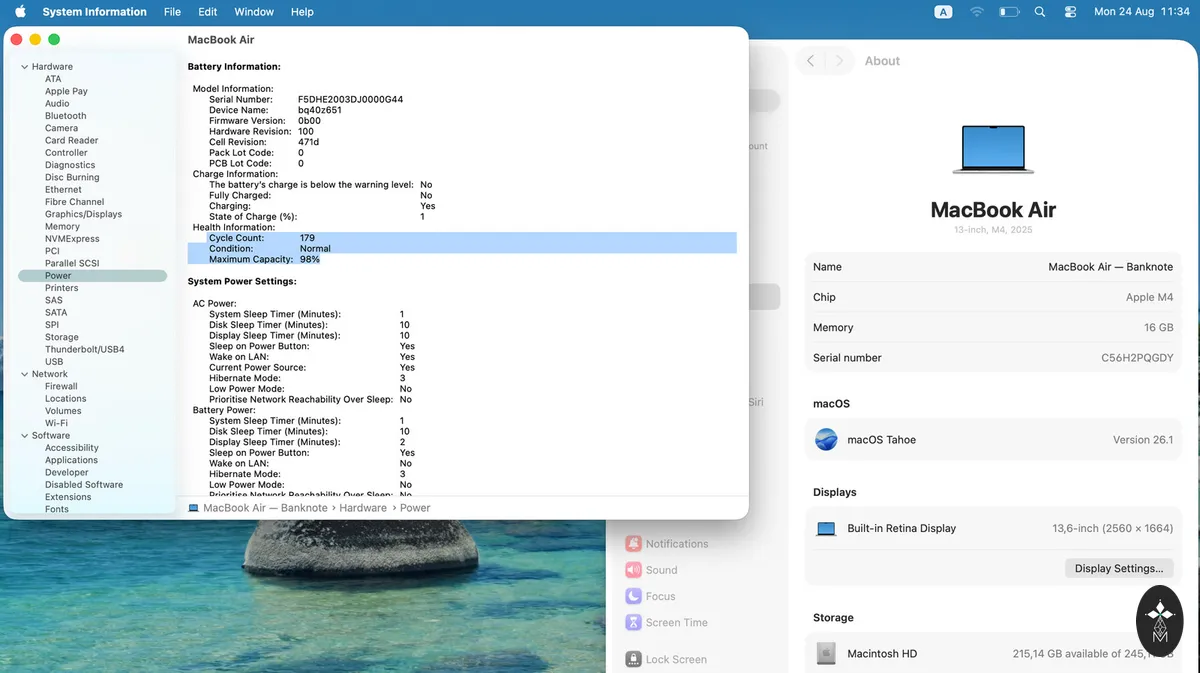Click the MacBook Air laptop image
Image resolution: width=1200 pixels, height=673 pixels.
click(993, 148)
